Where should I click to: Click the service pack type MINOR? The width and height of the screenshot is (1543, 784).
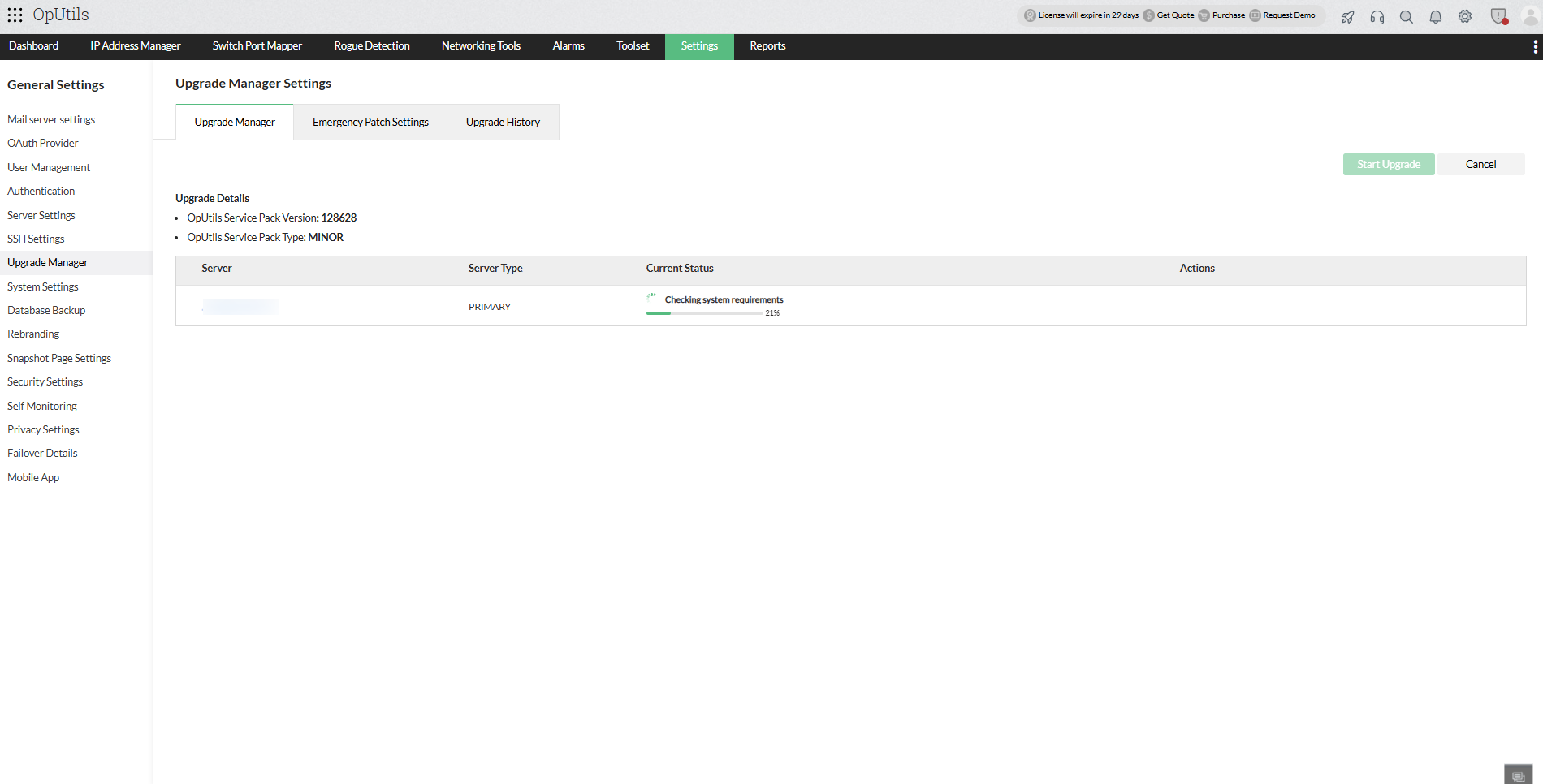pos(326,238)
